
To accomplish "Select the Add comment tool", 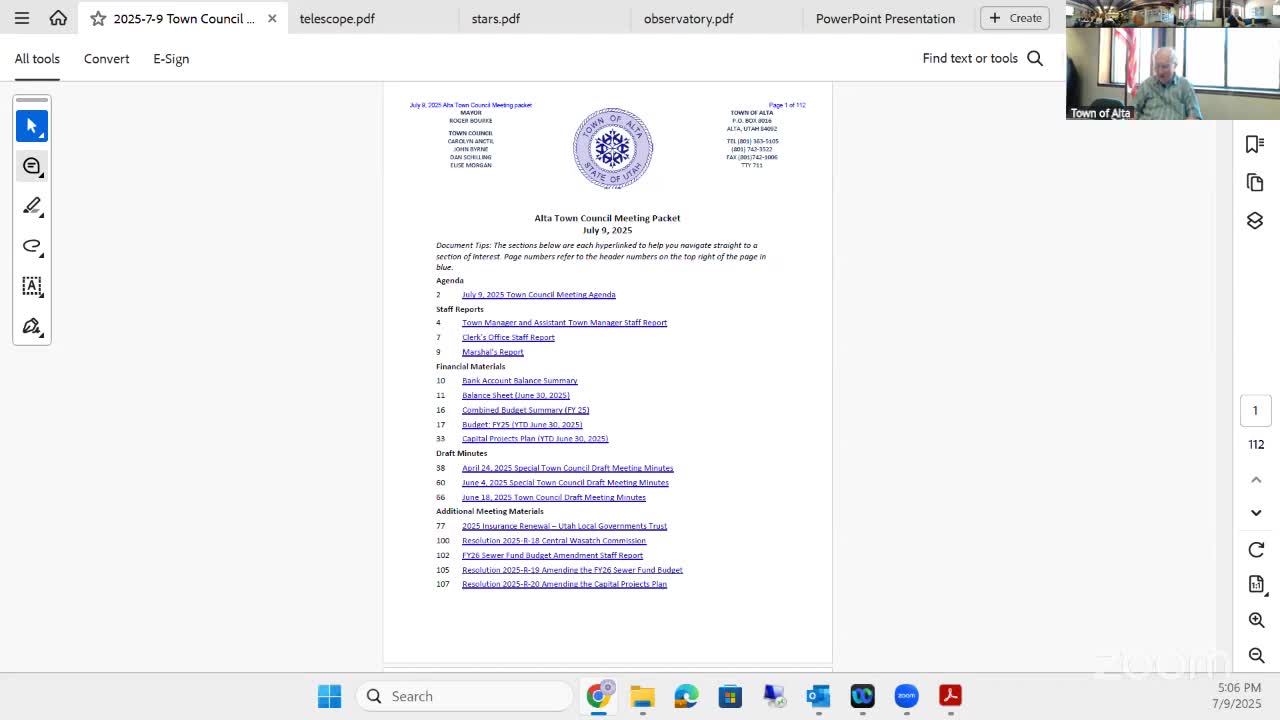I will point(32,166).
